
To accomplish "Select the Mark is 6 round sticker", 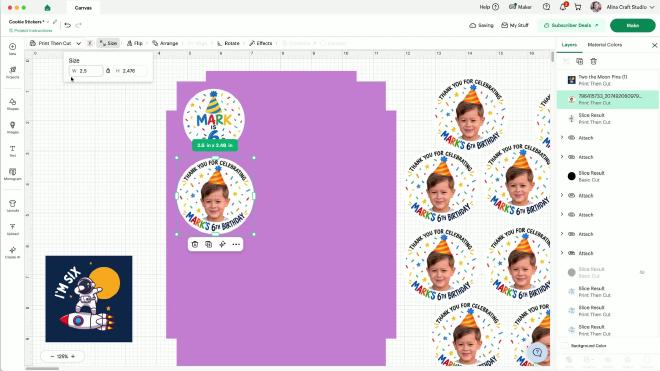I will 213,114.
